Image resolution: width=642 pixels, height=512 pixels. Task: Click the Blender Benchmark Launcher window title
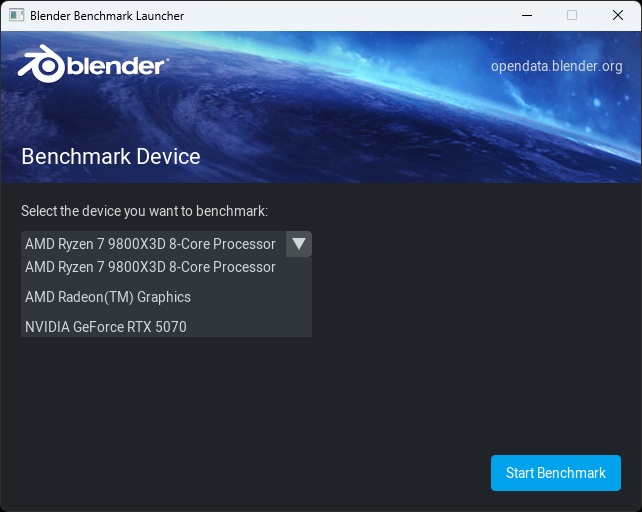coord(107,16)
